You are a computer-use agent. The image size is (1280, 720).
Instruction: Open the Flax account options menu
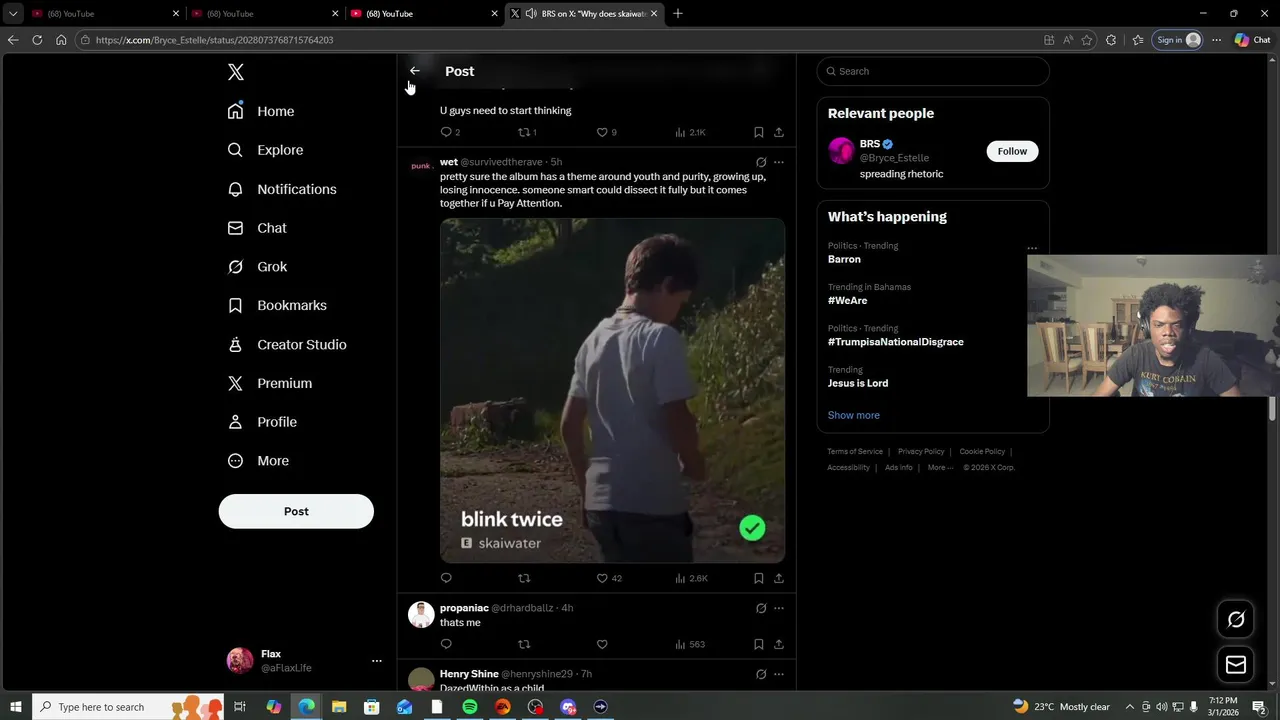[x=377, y=661]
